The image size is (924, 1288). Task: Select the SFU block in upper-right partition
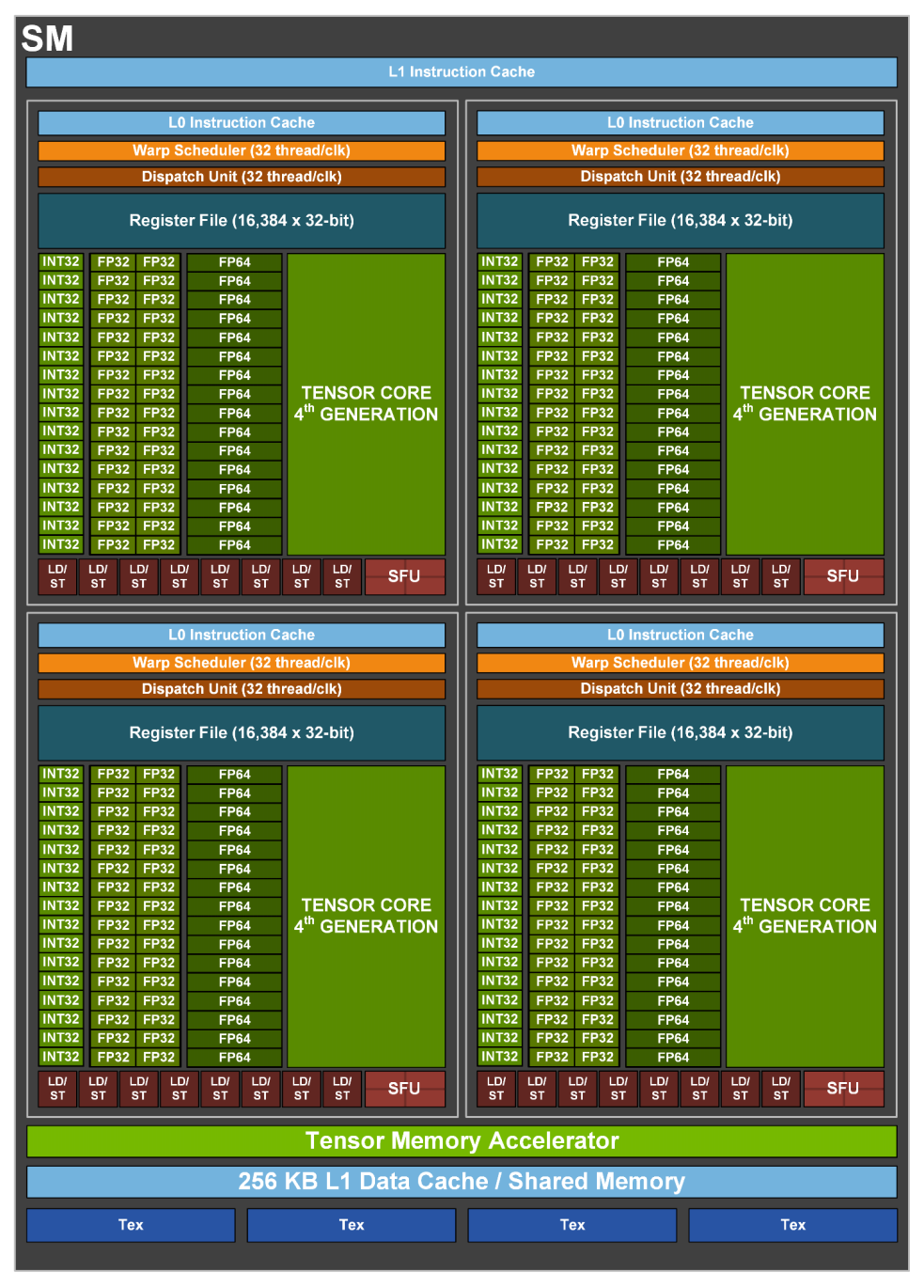tap(843, 576)
